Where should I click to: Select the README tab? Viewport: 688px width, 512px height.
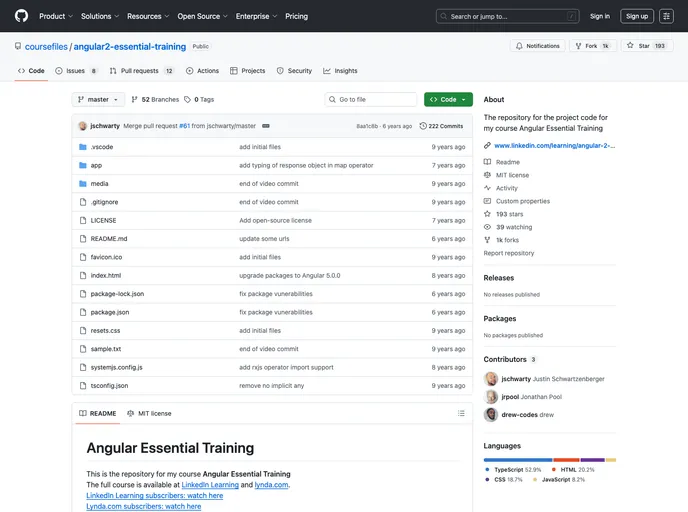pos(97,413)
